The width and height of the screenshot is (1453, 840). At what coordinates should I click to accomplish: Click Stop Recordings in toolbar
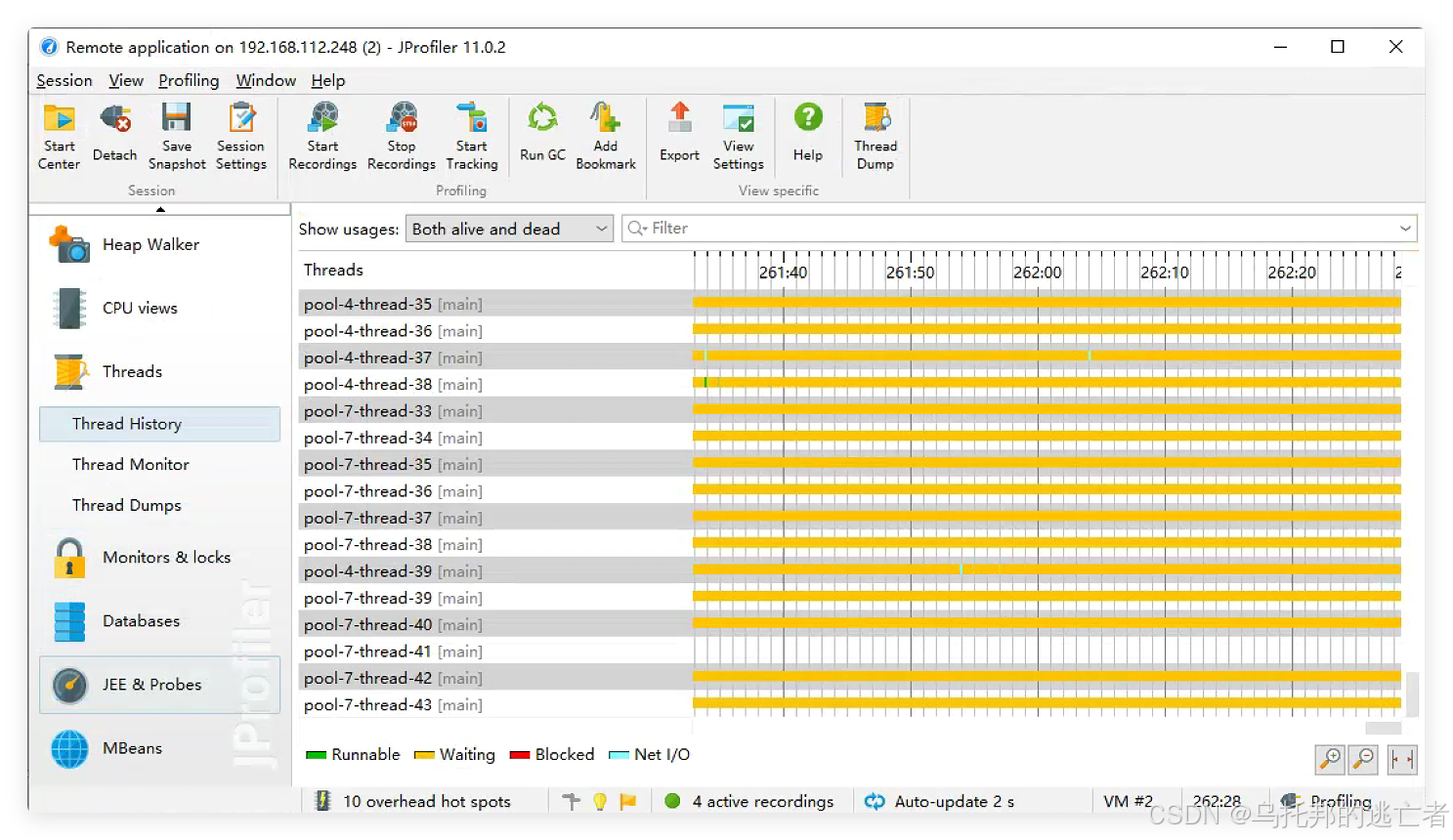click(402, 136)
